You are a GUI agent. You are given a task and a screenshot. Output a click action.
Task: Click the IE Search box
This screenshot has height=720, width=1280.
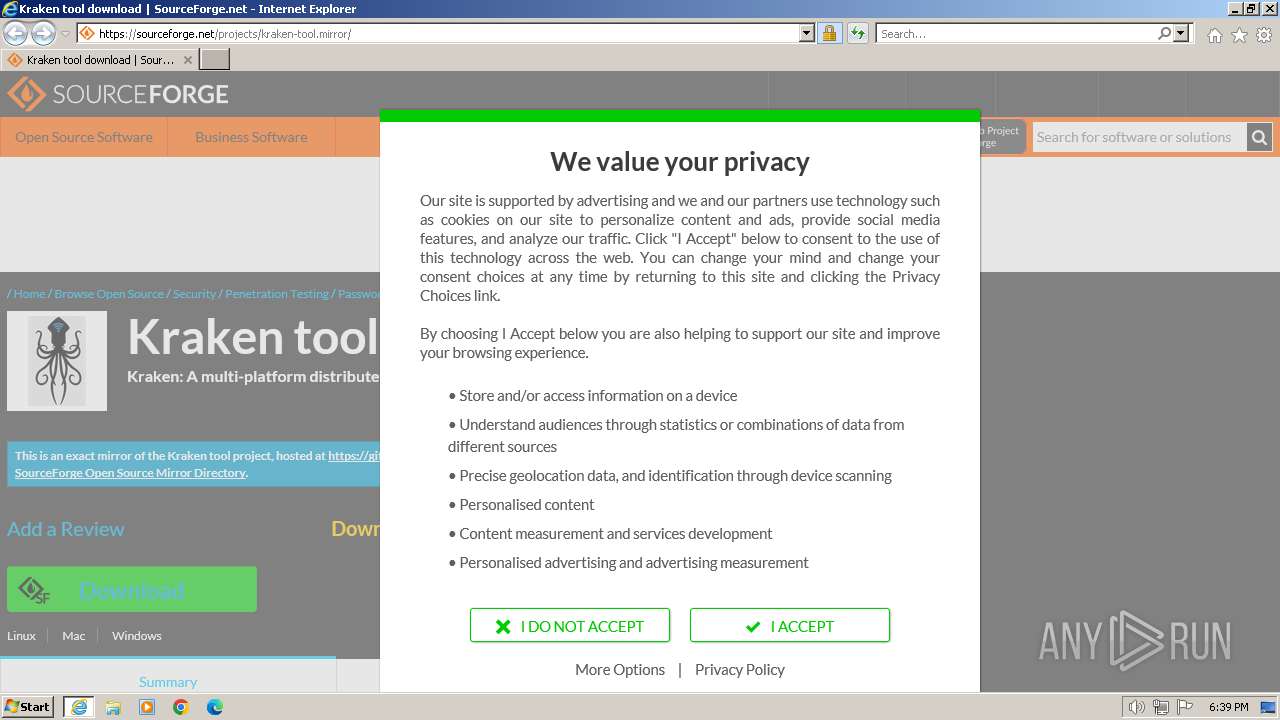coord(1016,33)
